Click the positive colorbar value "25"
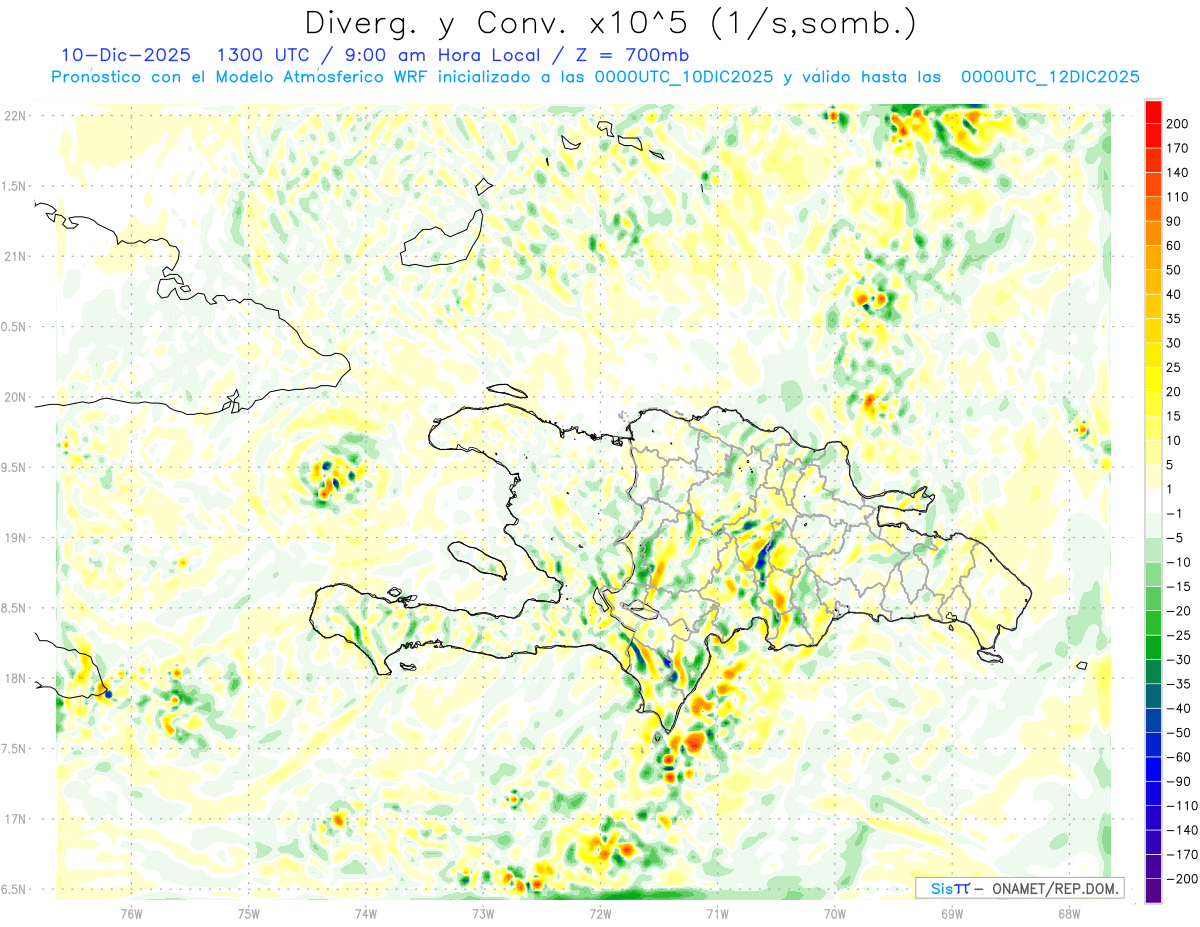The image size is (1200, 927). [x=1175, y=367]
